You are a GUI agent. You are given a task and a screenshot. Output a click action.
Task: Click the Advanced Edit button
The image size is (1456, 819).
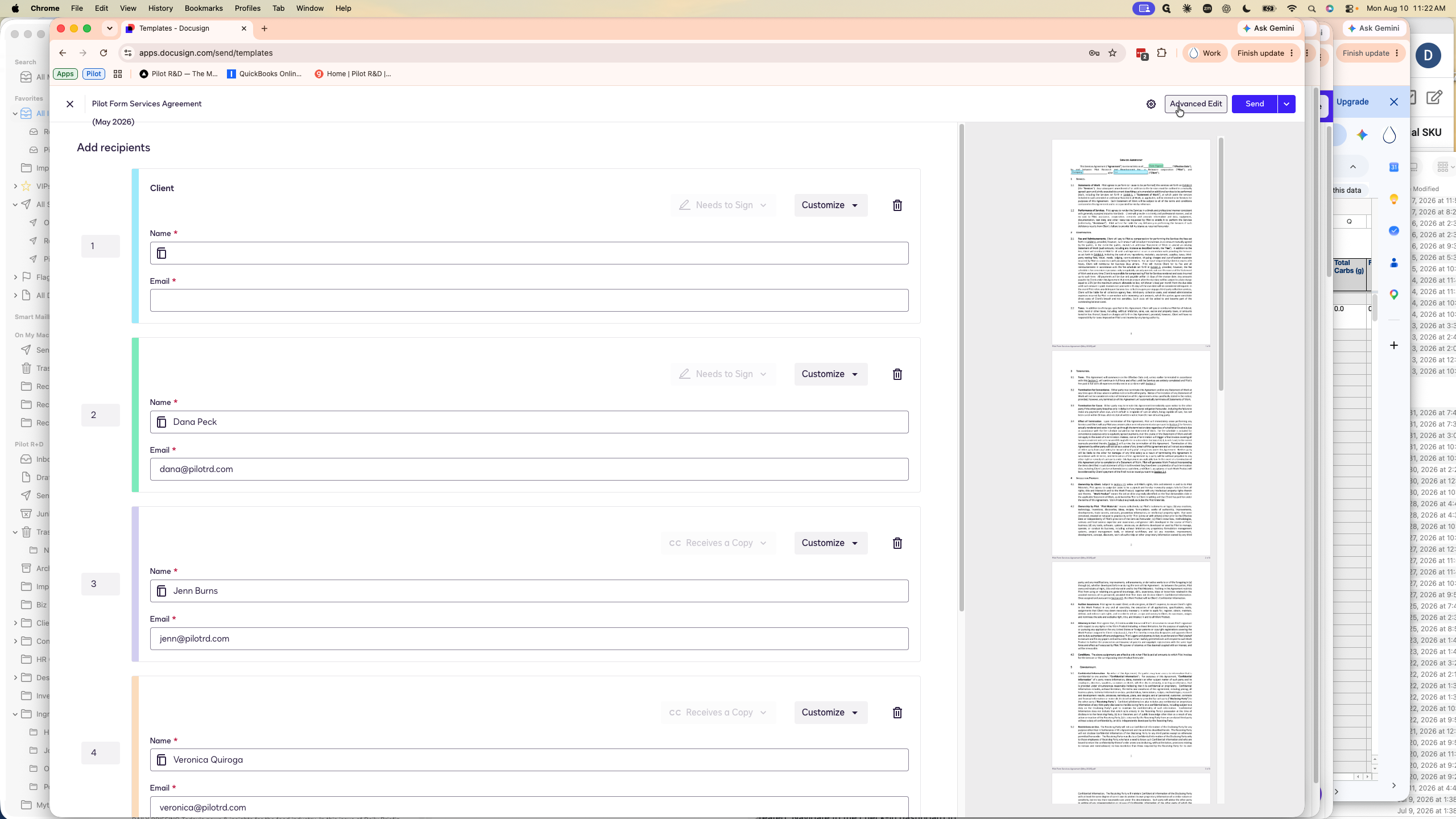coord(1196,104)
